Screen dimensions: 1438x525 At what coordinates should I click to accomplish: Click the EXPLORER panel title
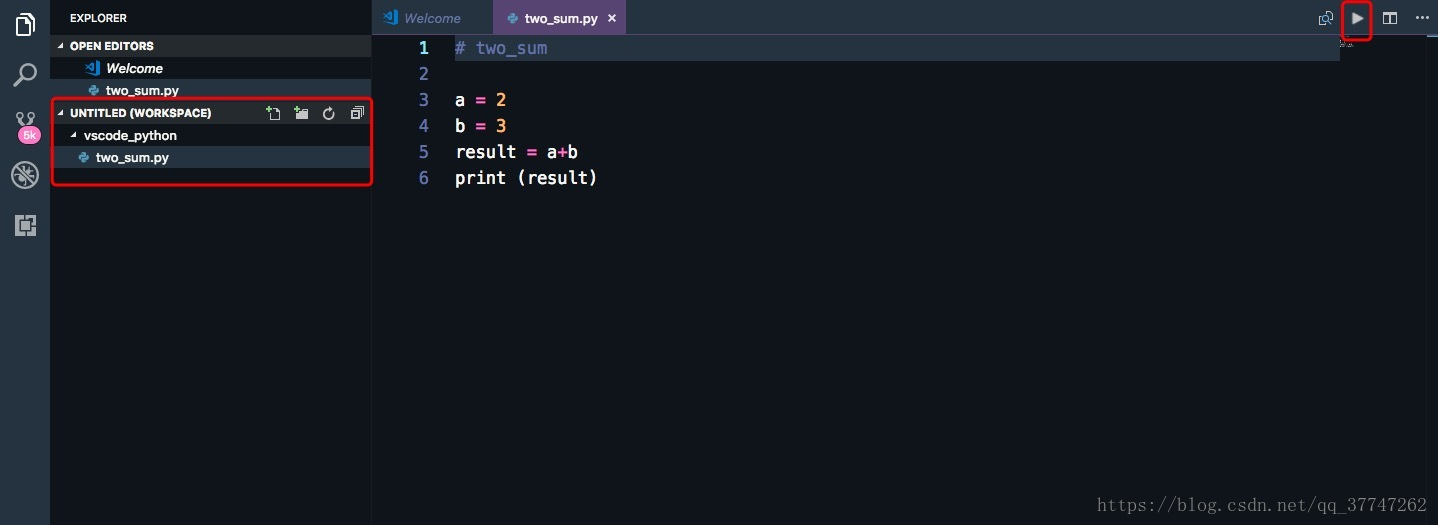click(98, 18)
